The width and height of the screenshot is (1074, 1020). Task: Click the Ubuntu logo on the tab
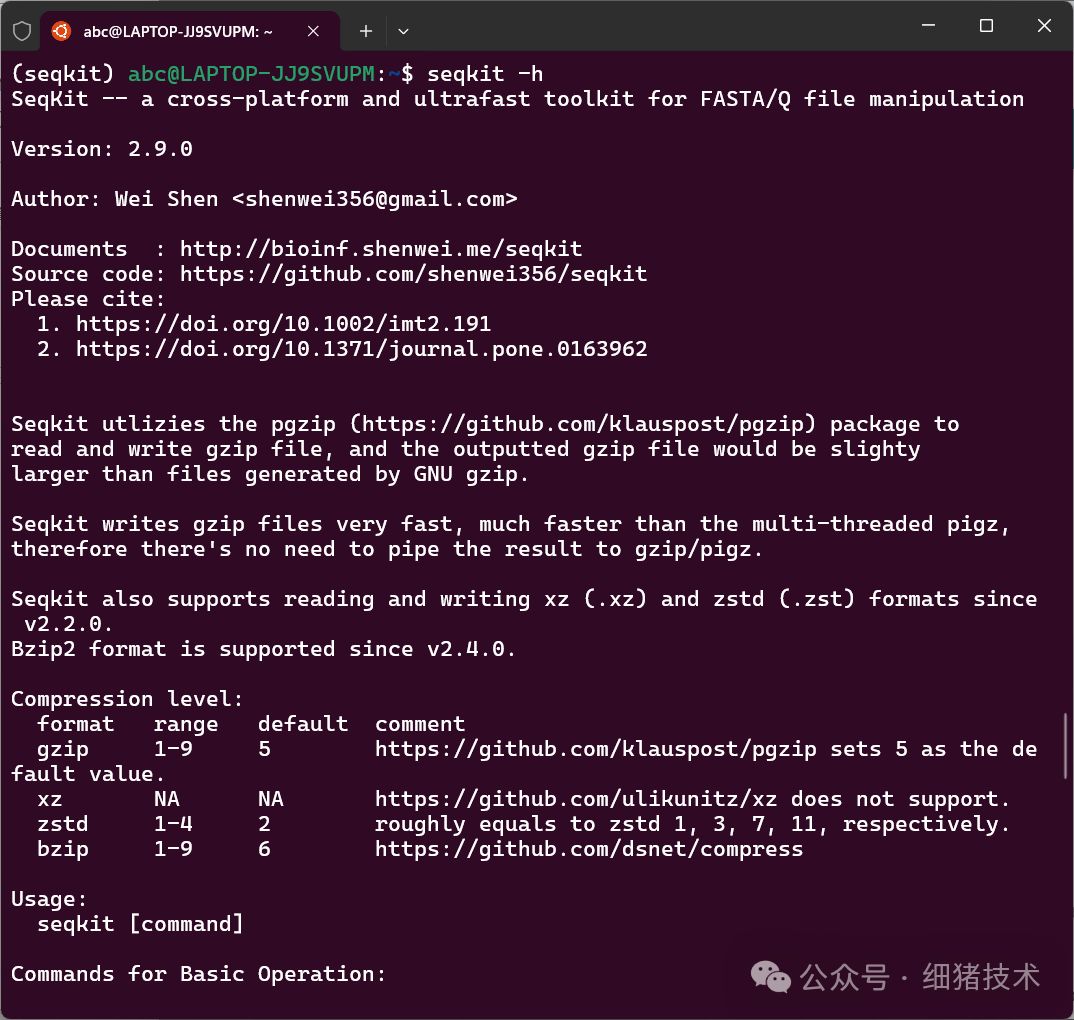61,31
